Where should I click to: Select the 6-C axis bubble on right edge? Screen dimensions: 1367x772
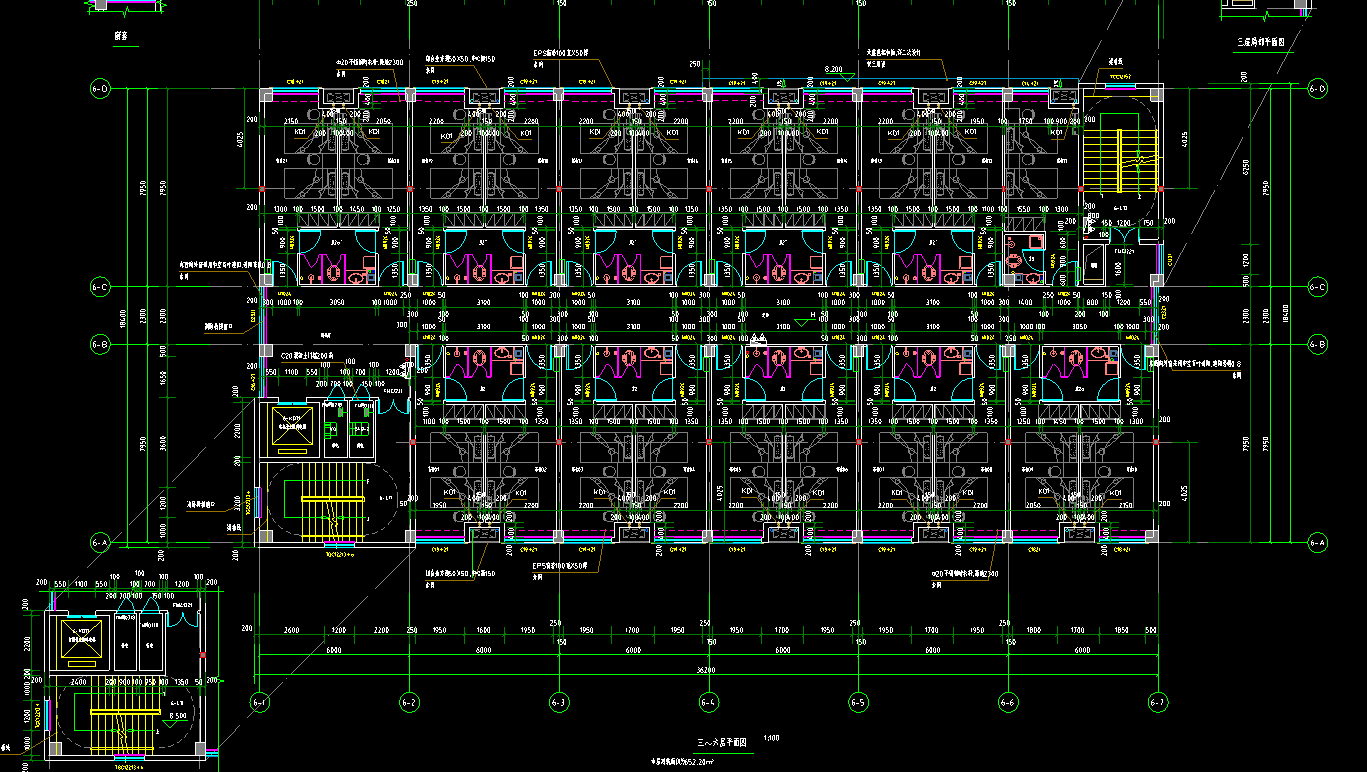pos(1317,287)
